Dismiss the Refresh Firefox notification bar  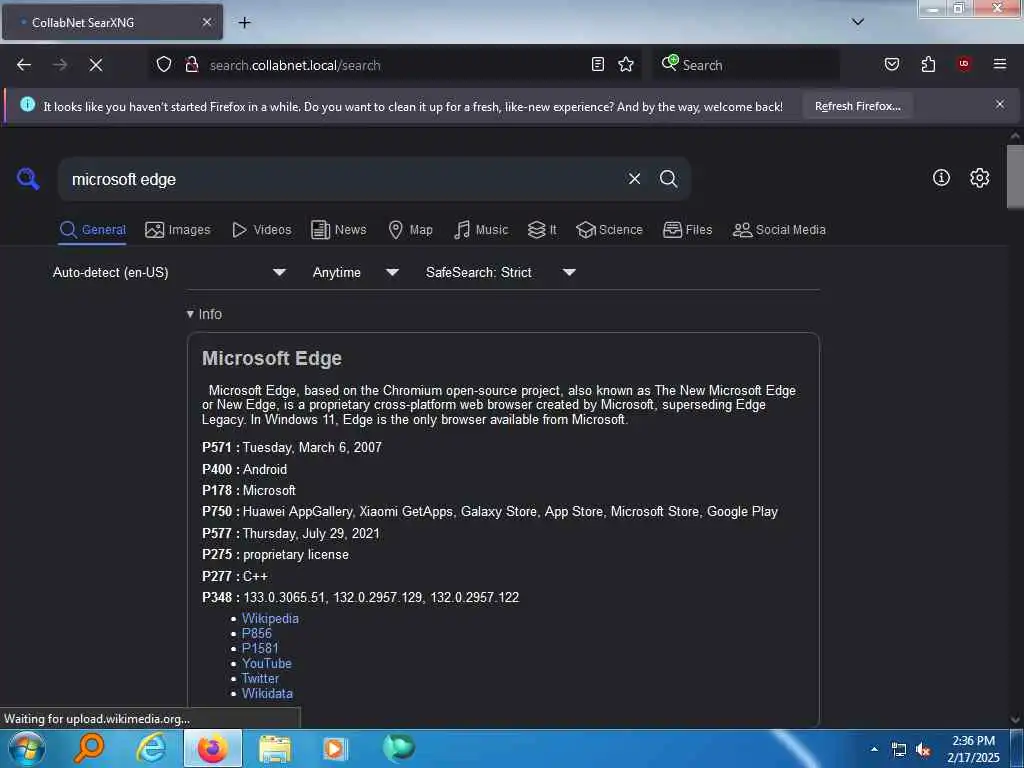point(1000,104)
